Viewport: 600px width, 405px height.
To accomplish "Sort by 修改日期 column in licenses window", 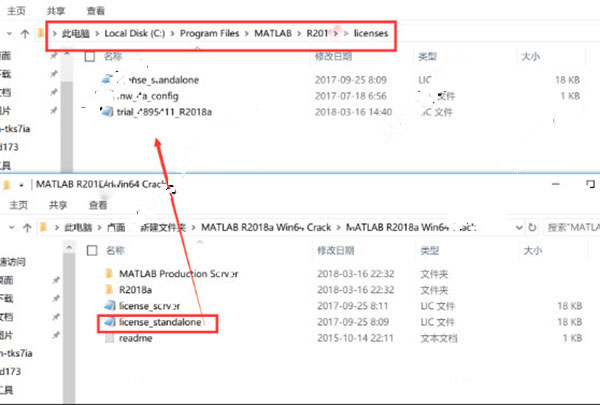I will pos(333,56).
